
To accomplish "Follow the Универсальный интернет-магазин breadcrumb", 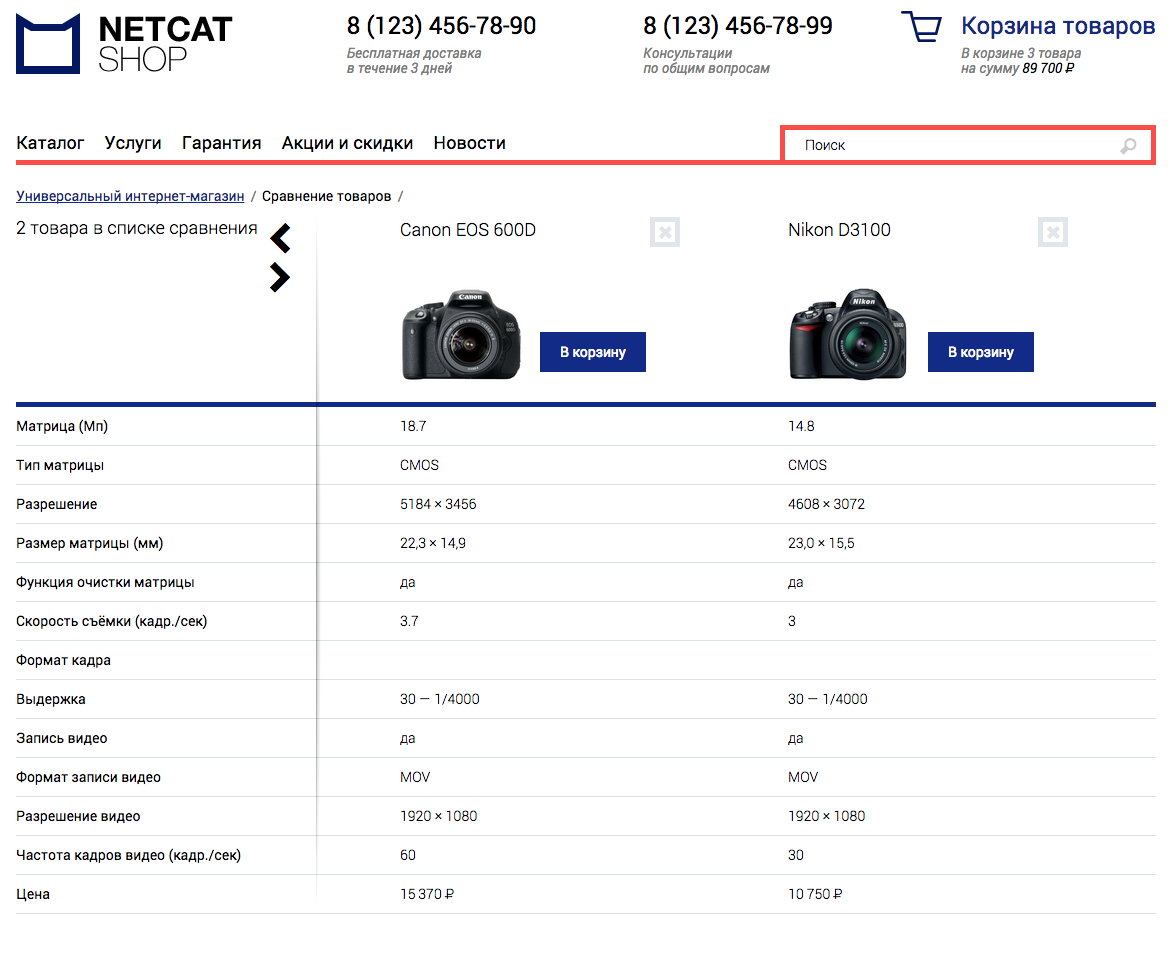I will (130, 196).
